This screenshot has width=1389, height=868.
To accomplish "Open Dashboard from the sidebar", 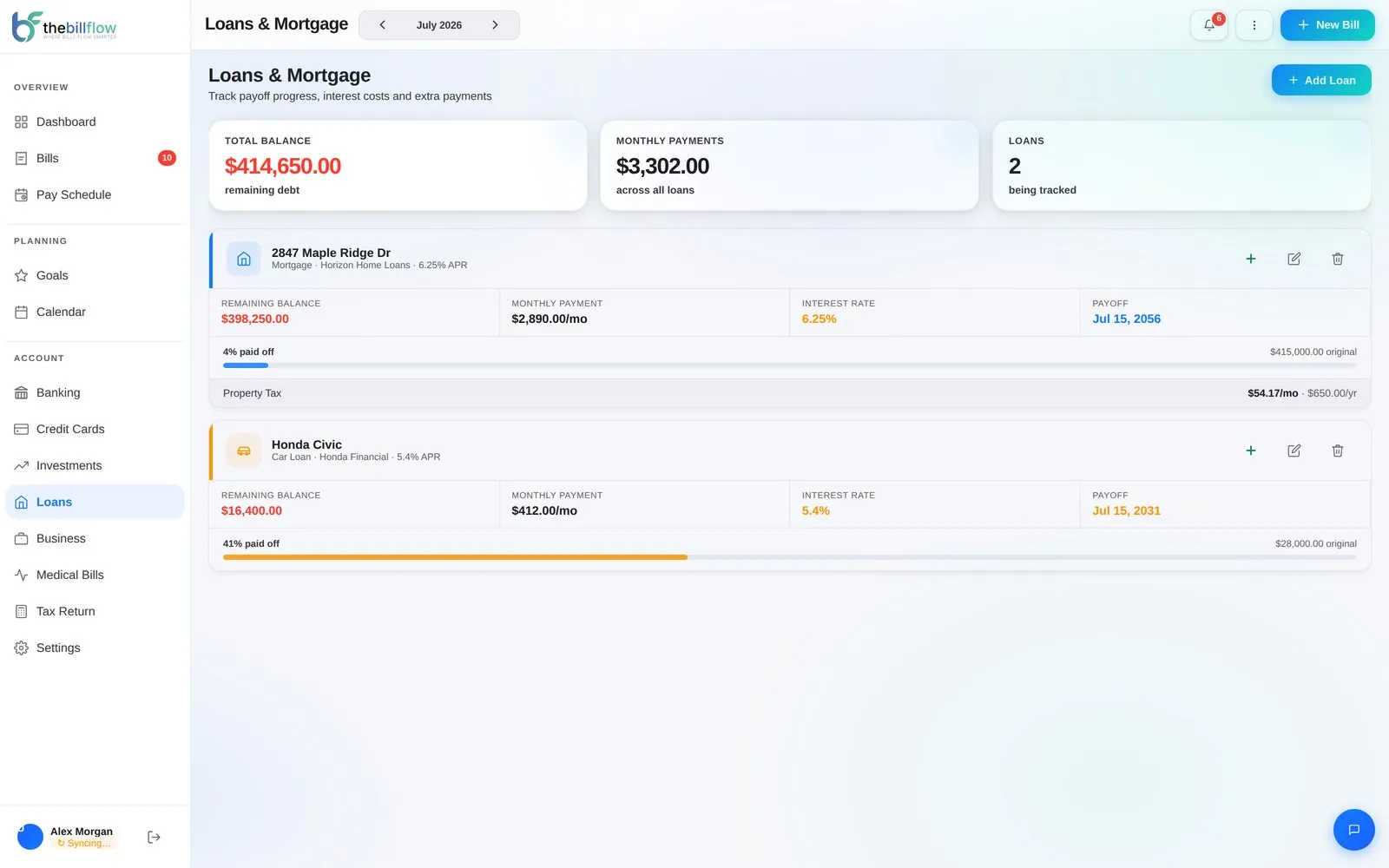I will pos(95,122).
